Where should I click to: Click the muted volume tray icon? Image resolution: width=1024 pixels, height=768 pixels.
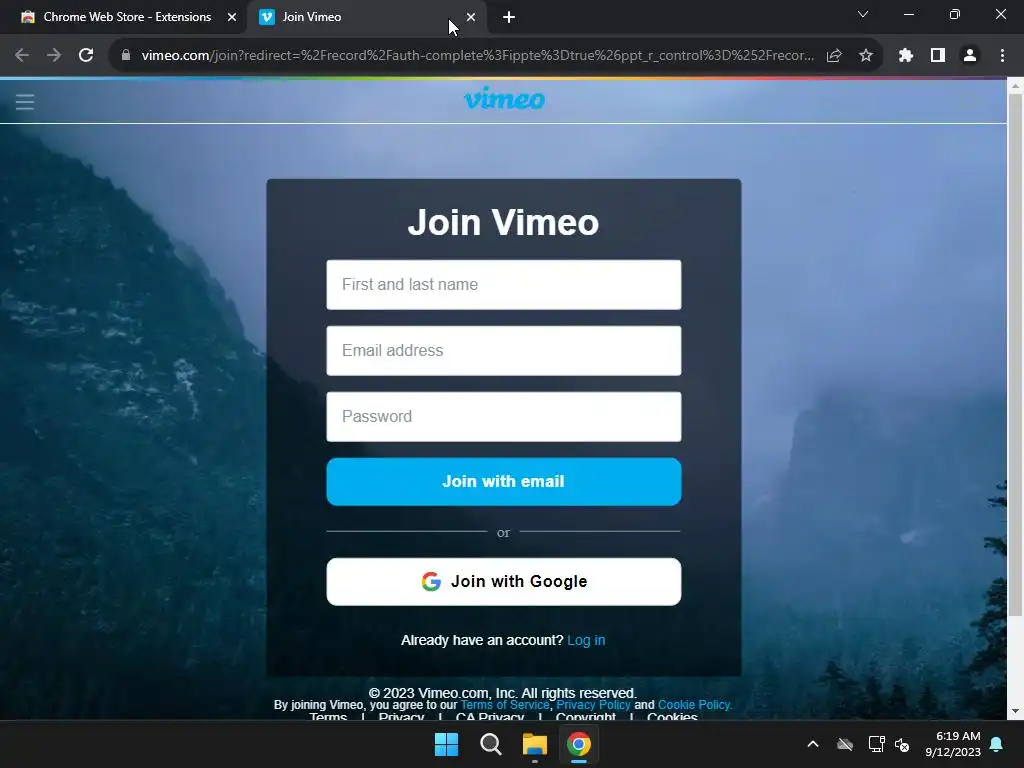[902, 744]
